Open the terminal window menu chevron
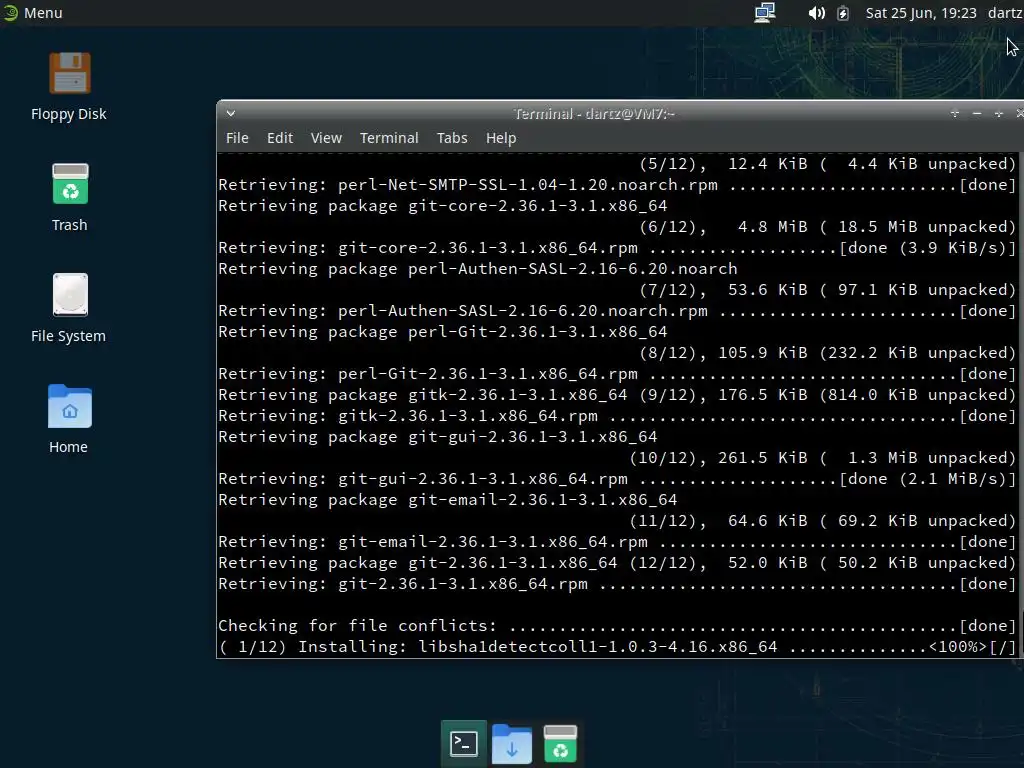Viewport: 1024px width, 768px height. click(231, 114)
